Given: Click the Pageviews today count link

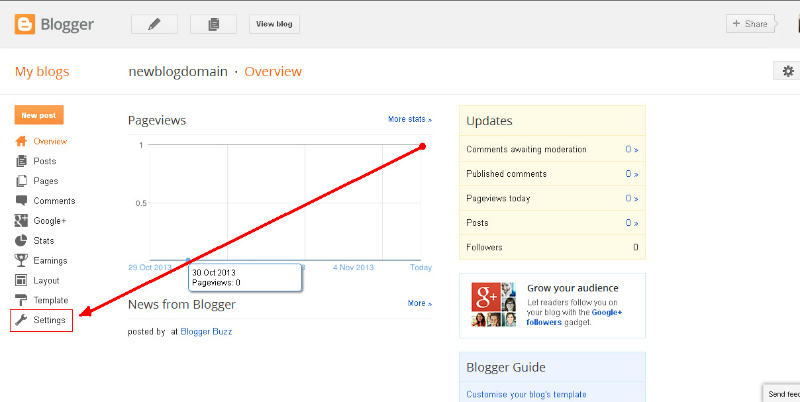Looking at the screenshot, I should click(x=632, y=198).
